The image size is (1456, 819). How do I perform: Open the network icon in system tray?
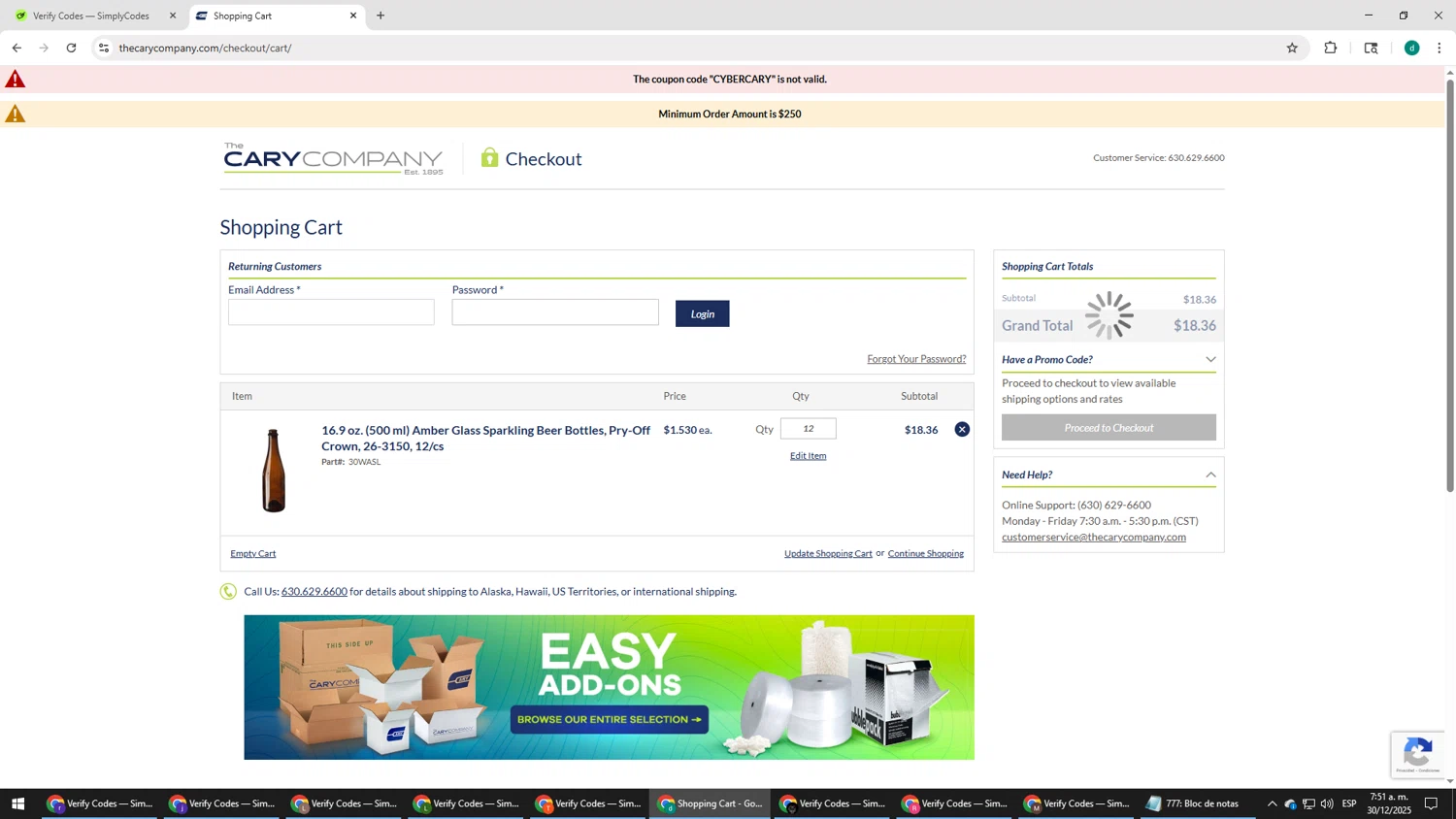tap(1308, 803)
